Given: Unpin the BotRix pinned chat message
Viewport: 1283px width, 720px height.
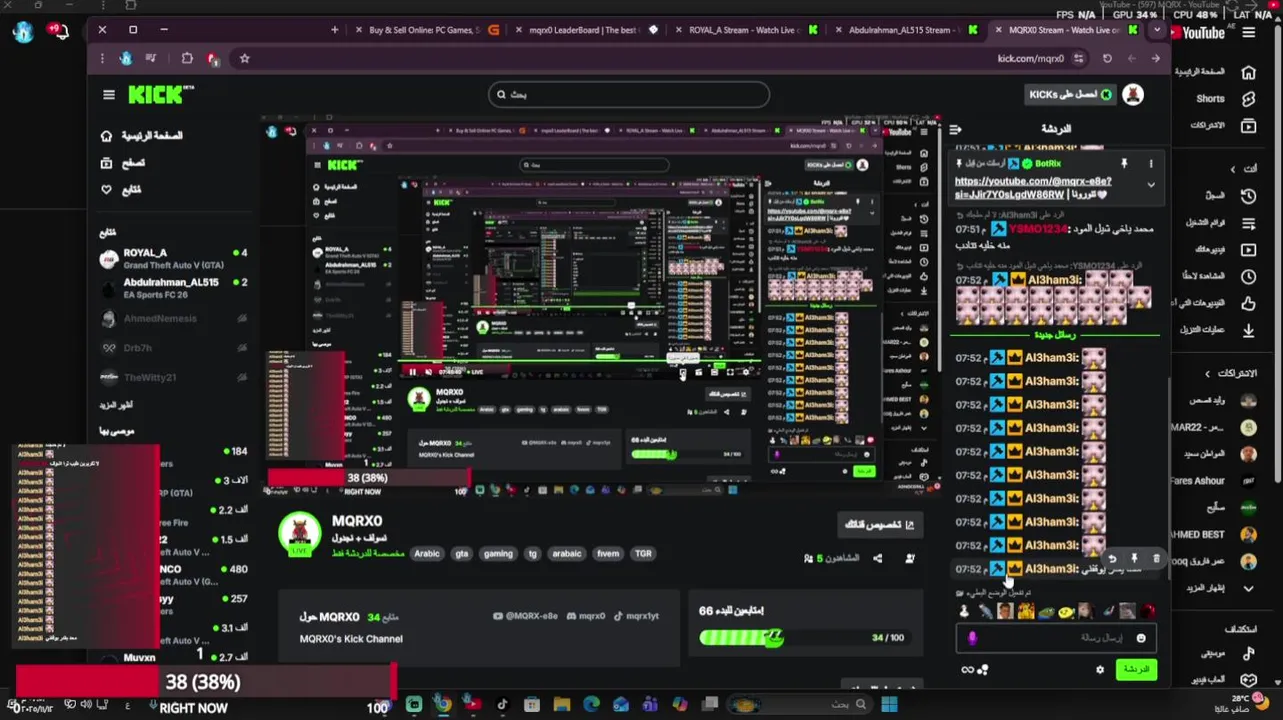Looking at the screenshot, I should [x=1124, y=163].
